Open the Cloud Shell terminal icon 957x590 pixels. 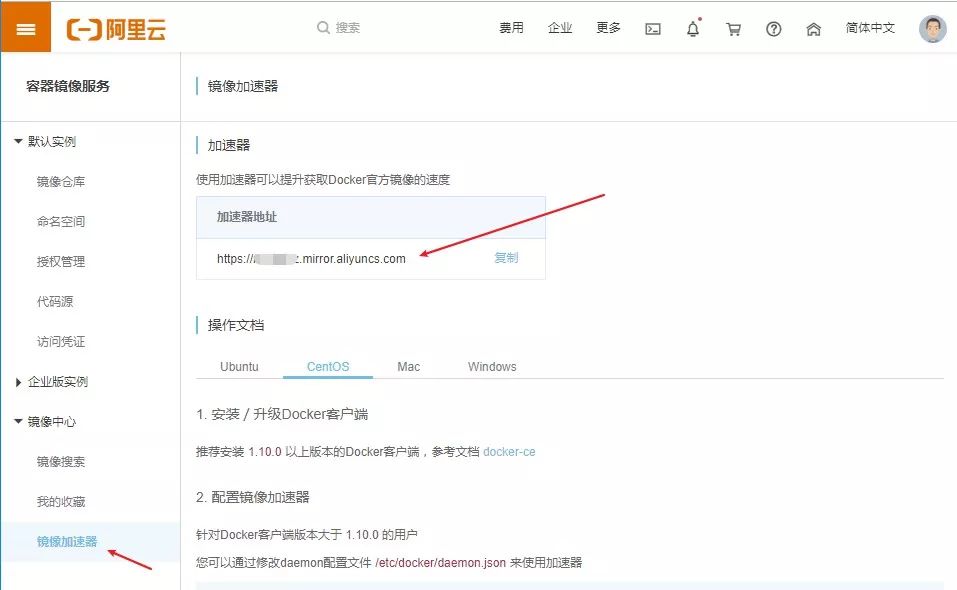652,29
